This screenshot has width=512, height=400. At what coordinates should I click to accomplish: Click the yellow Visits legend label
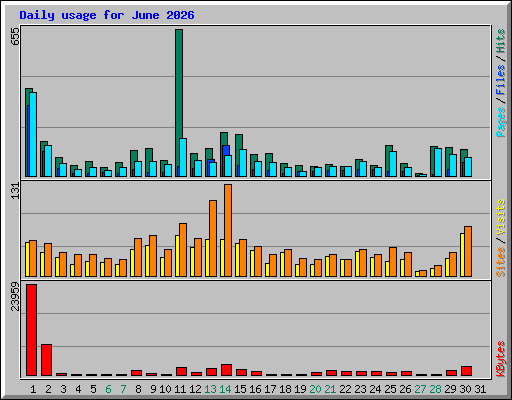501,218
